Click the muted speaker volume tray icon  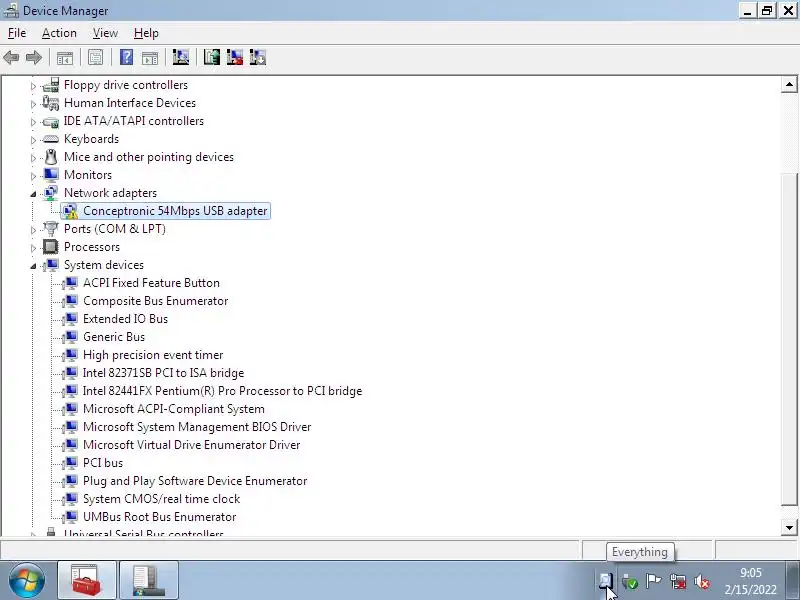[x=702, y=581]
